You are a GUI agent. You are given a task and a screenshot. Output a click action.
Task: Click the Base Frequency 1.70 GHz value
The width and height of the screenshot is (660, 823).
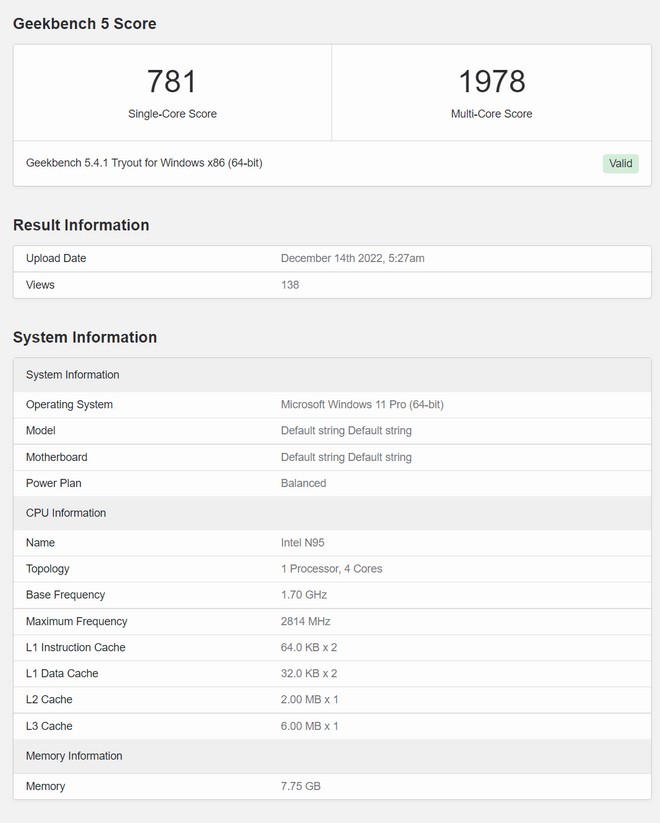pos(304,595)
